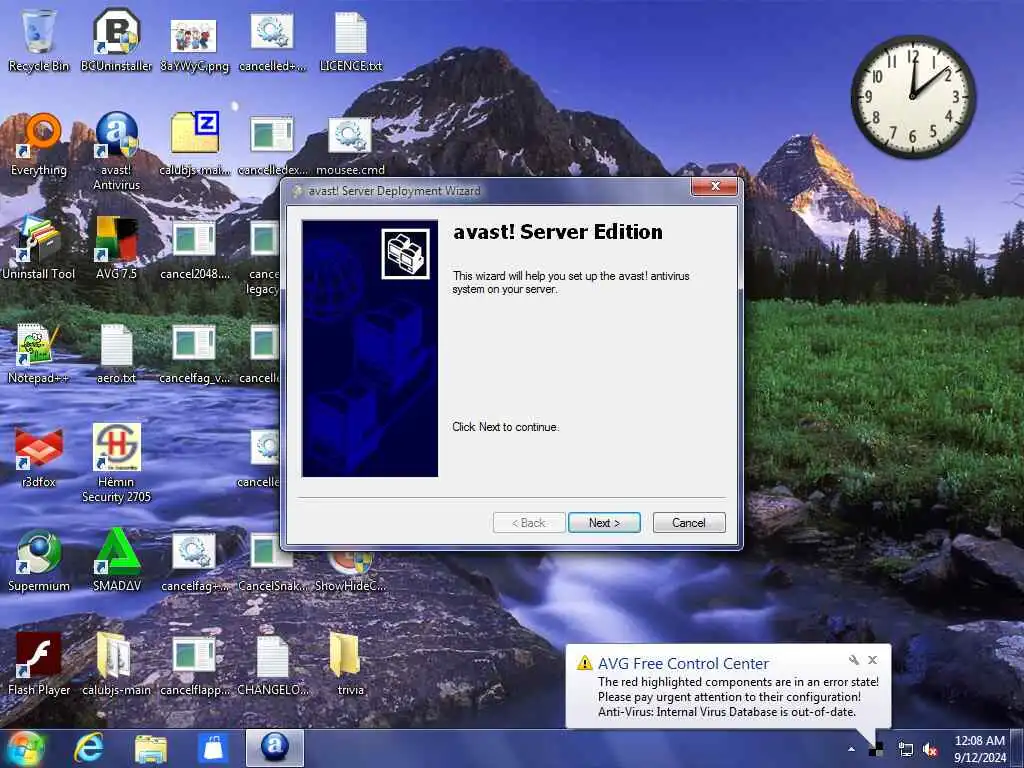Click the AVG Free Control Center title
Viewport: 1024px width, 768px height.
683,664
